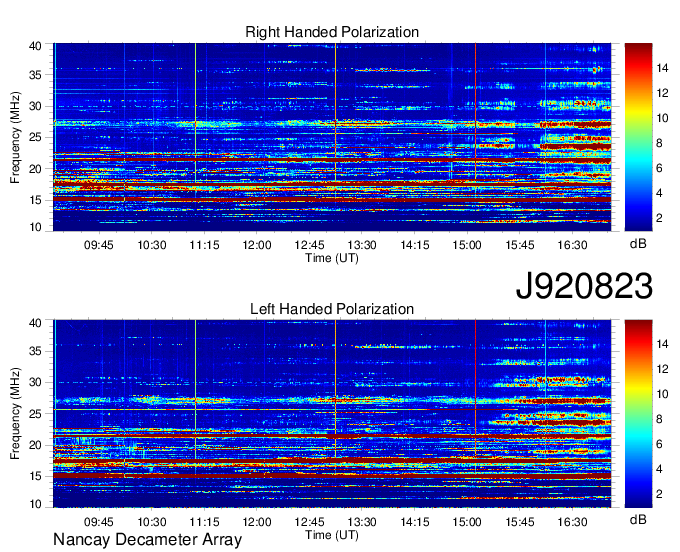This screenshot has height=552, width=680.
Task: Click 15 on Left Handed frequency axis
Action: coord(35,477)
